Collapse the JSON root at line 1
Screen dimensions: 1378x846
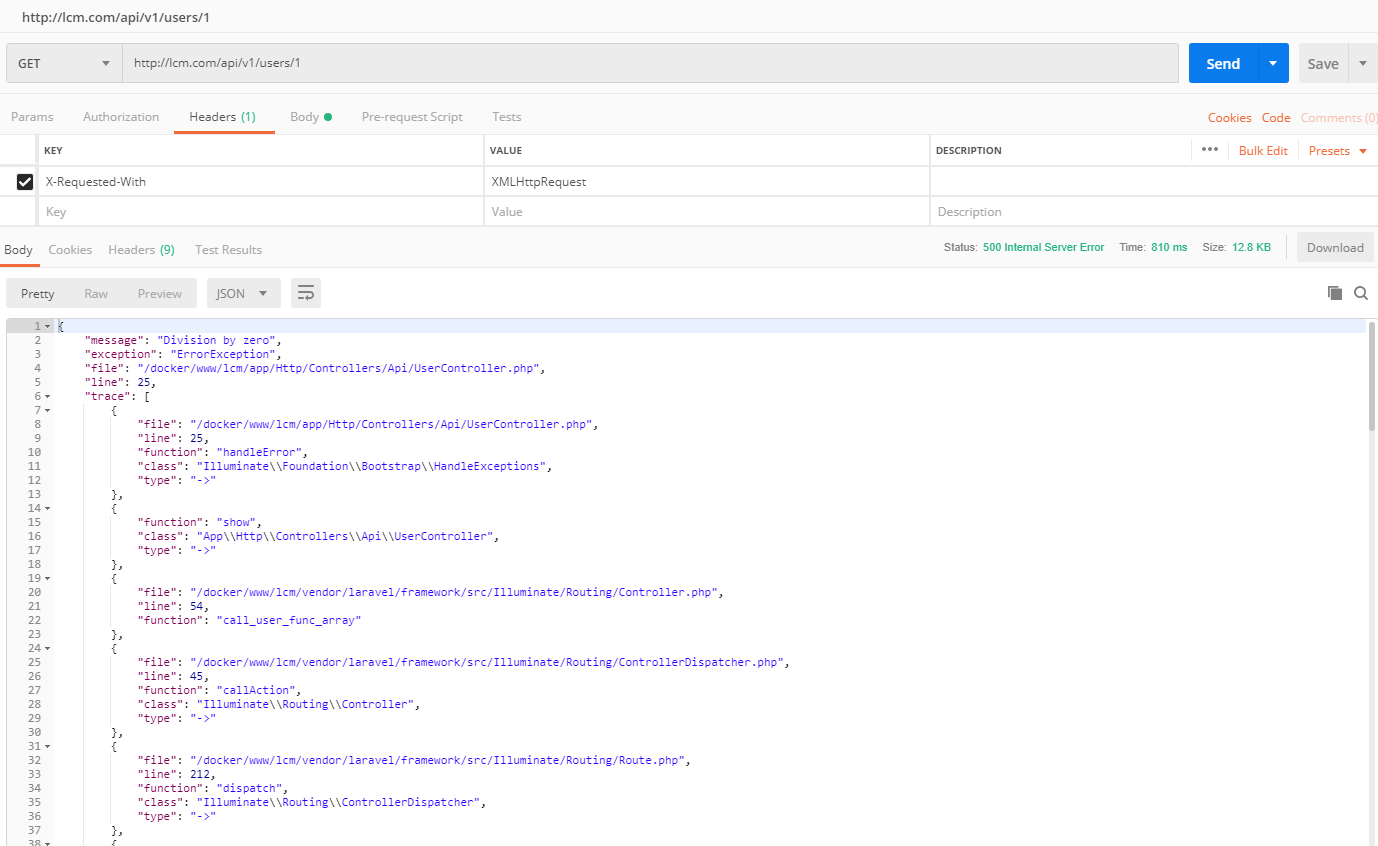pos(47,326)
